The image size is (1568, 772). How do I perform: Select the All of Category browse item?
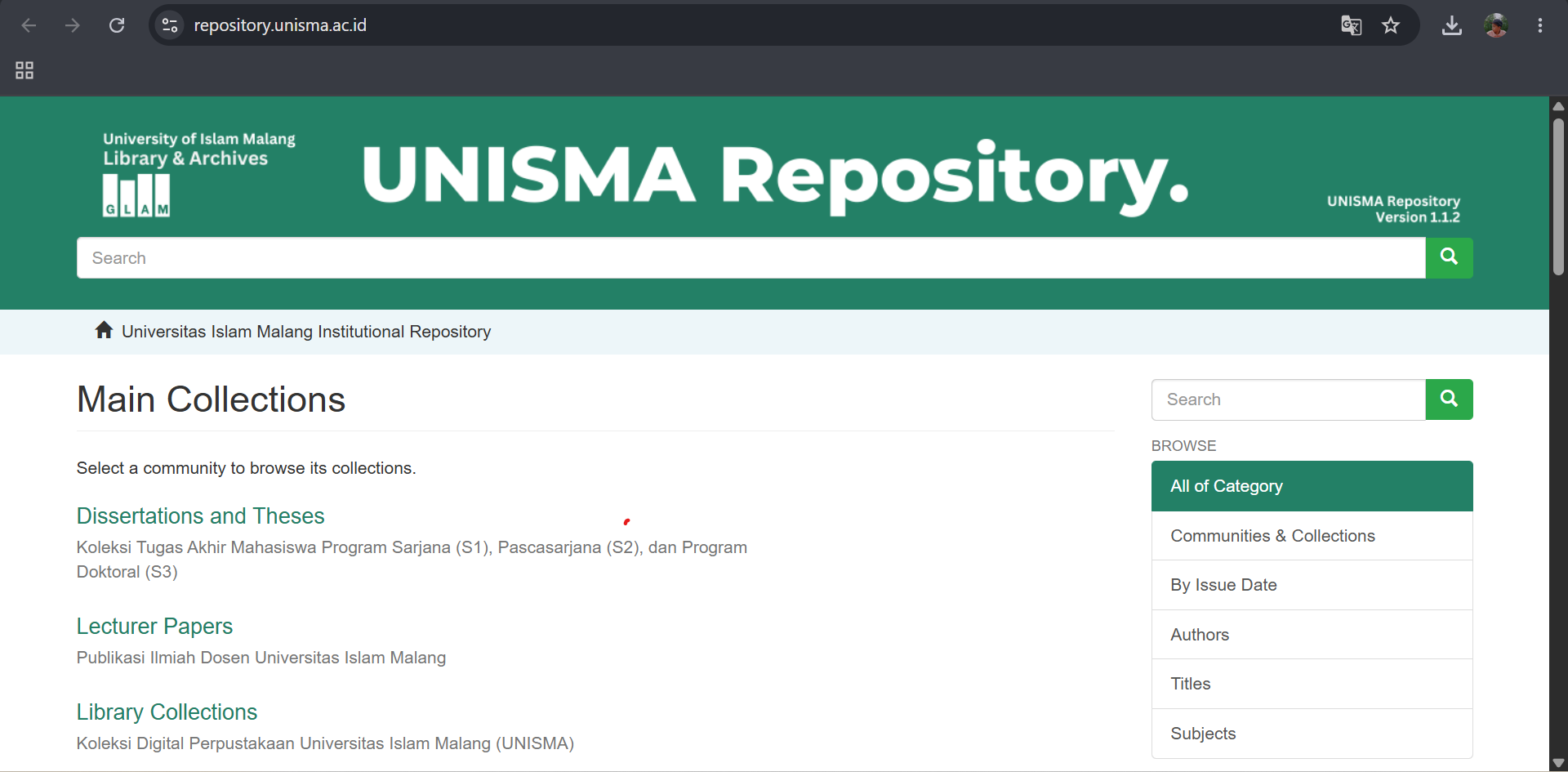tap(1312, 486)
